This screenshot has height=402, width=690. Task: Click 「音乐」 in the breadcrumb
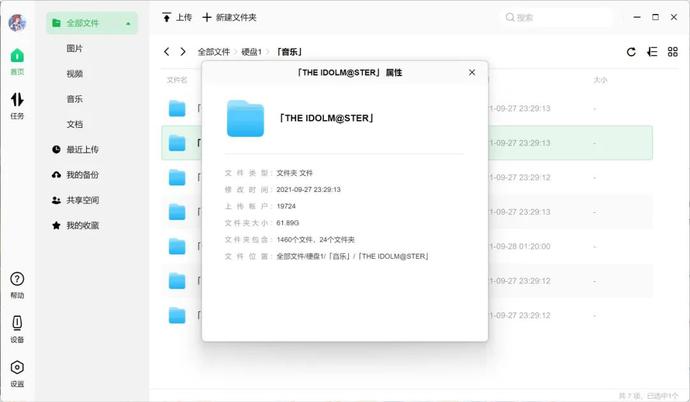point(290,52)
